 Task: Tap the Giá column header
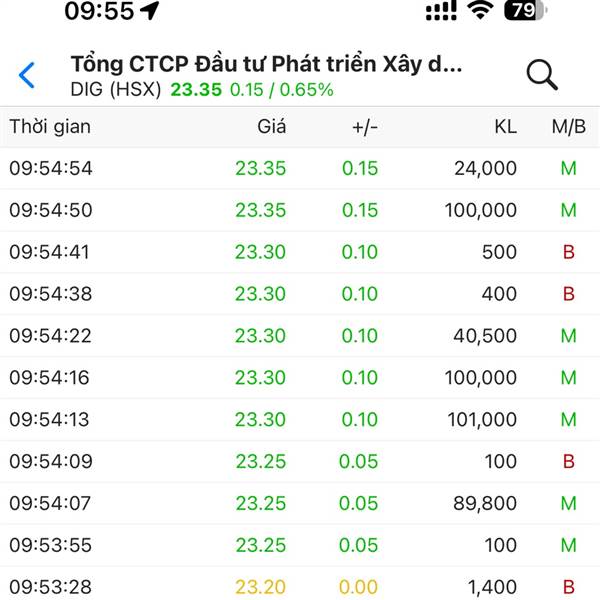(x=271, y=127)
